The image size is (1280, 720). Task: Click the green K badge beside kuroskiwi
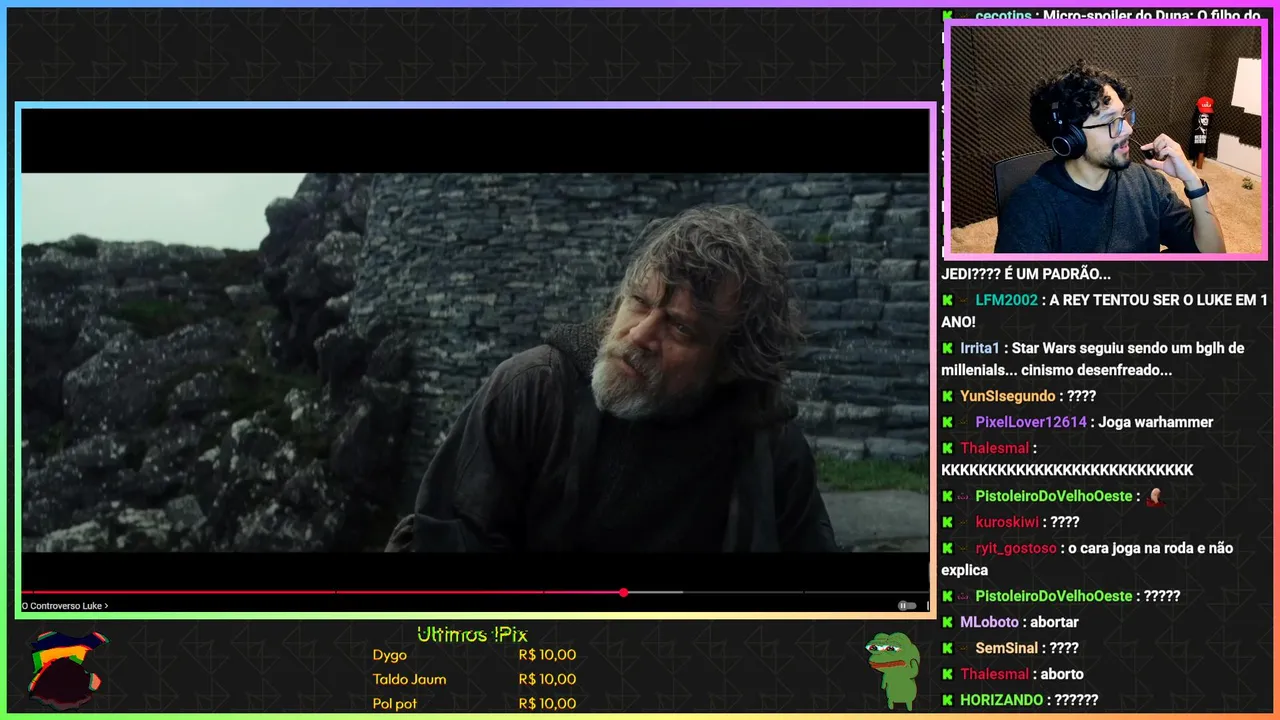coord(947,522)
